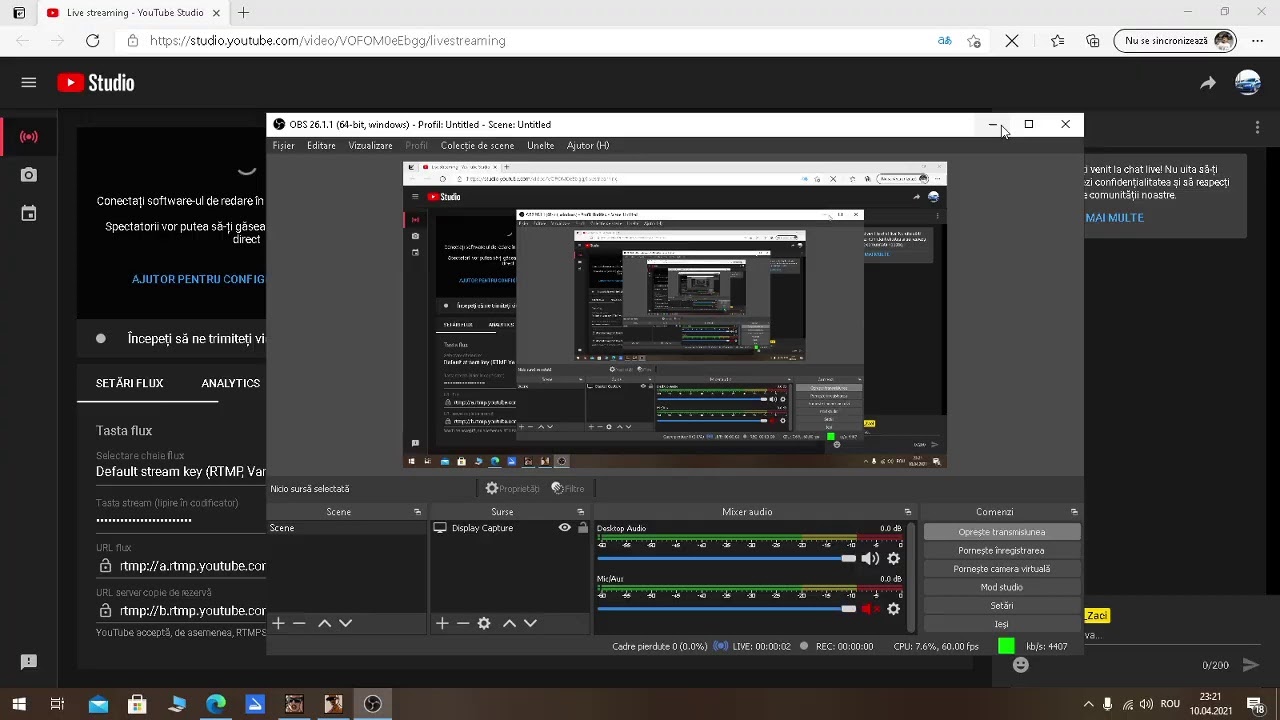Viewport: 1280px width, 720px height.
Task: Open Edge translate page icon in address bar
Action: [944, 41]
